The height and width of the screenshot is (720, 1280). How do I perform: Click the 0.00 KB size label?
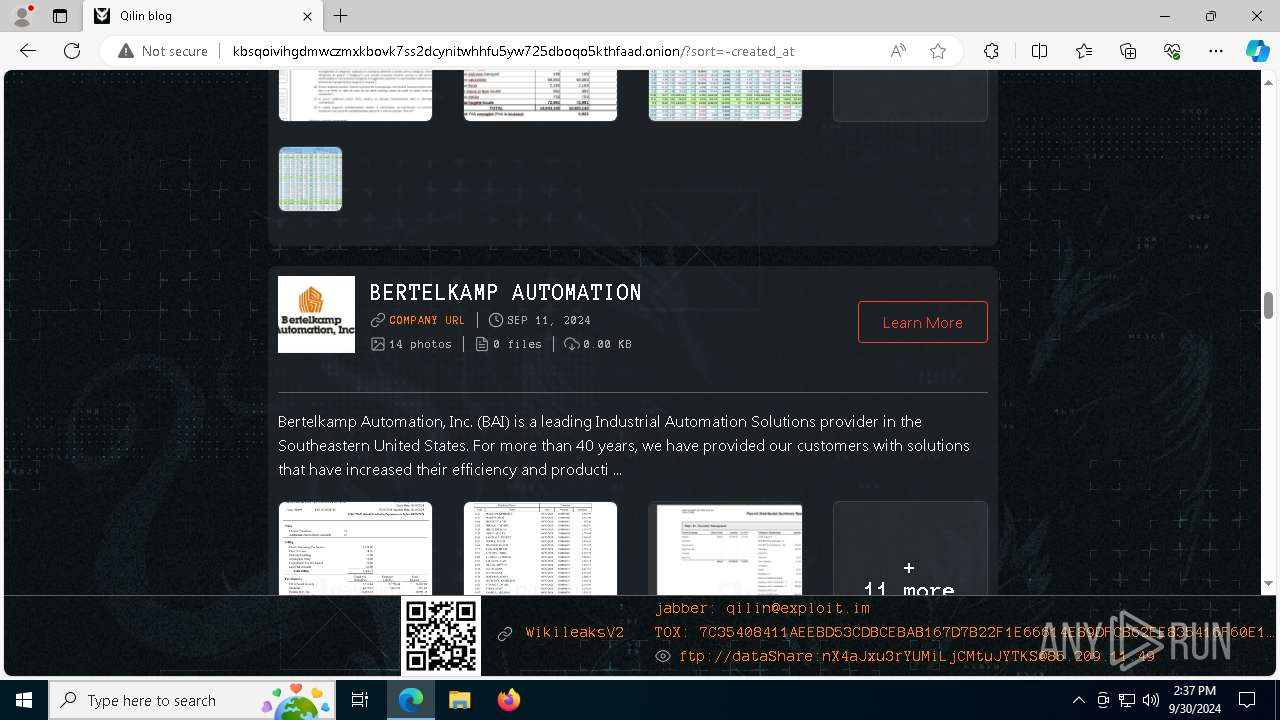tap(607, 344)
